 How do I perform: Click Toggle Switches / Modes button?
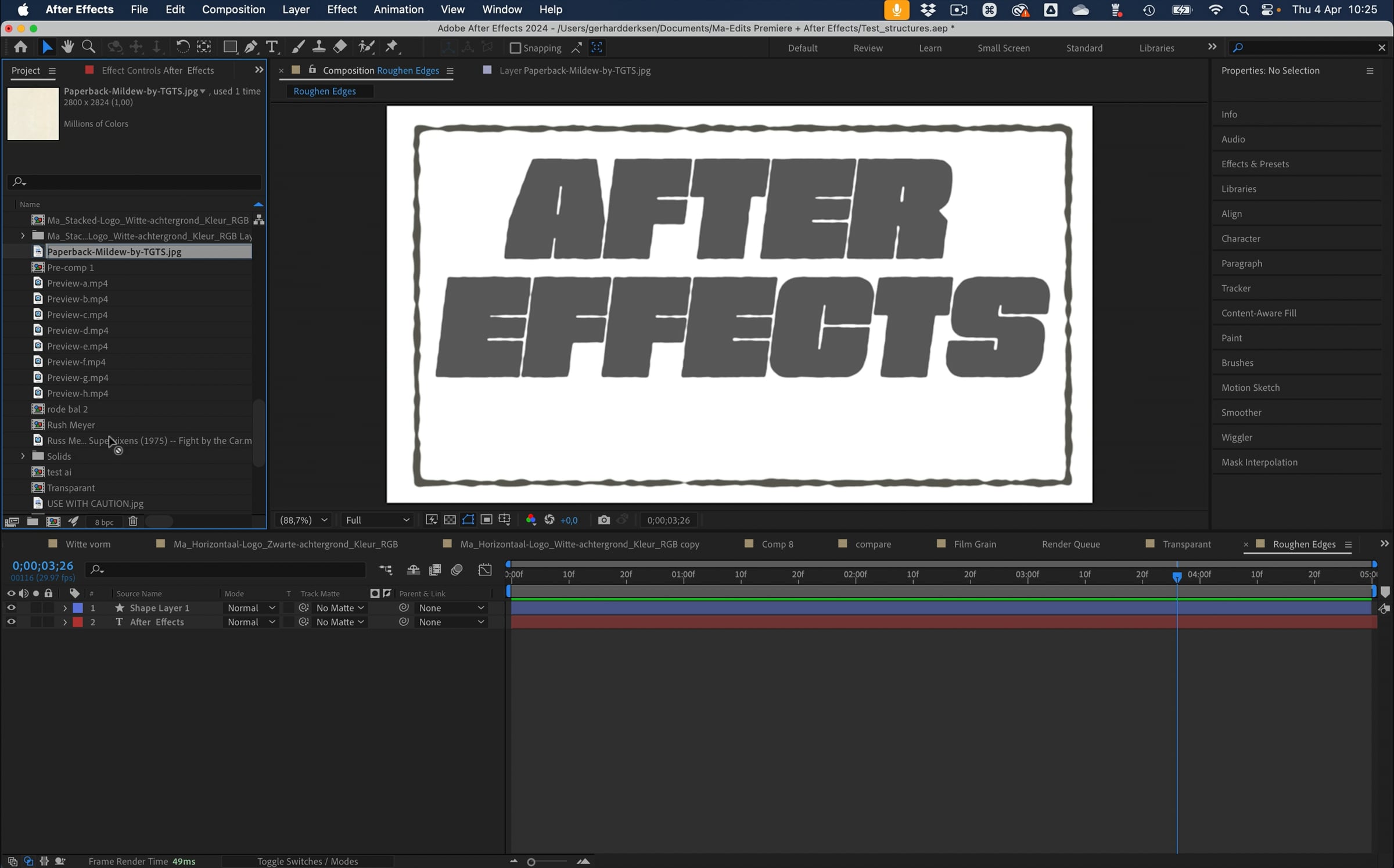(307, 861)
